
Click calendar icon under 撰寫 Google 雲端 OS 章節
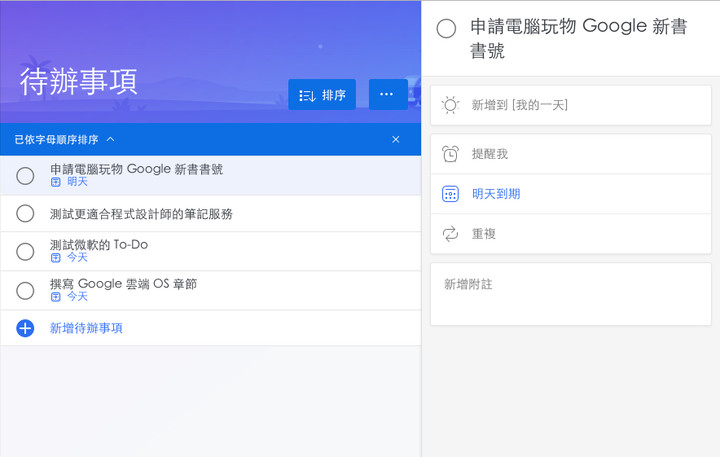(56, 297)
